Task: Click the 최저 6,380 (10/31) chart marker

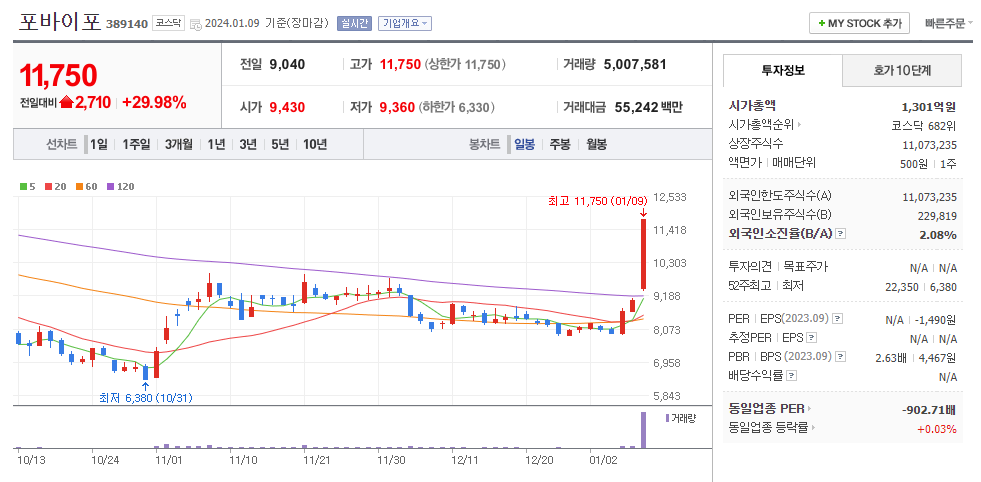Action: tap(146, 397)
